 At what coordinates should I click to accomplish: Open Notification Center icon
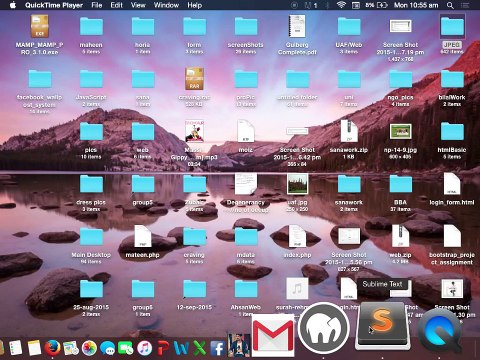465,5
